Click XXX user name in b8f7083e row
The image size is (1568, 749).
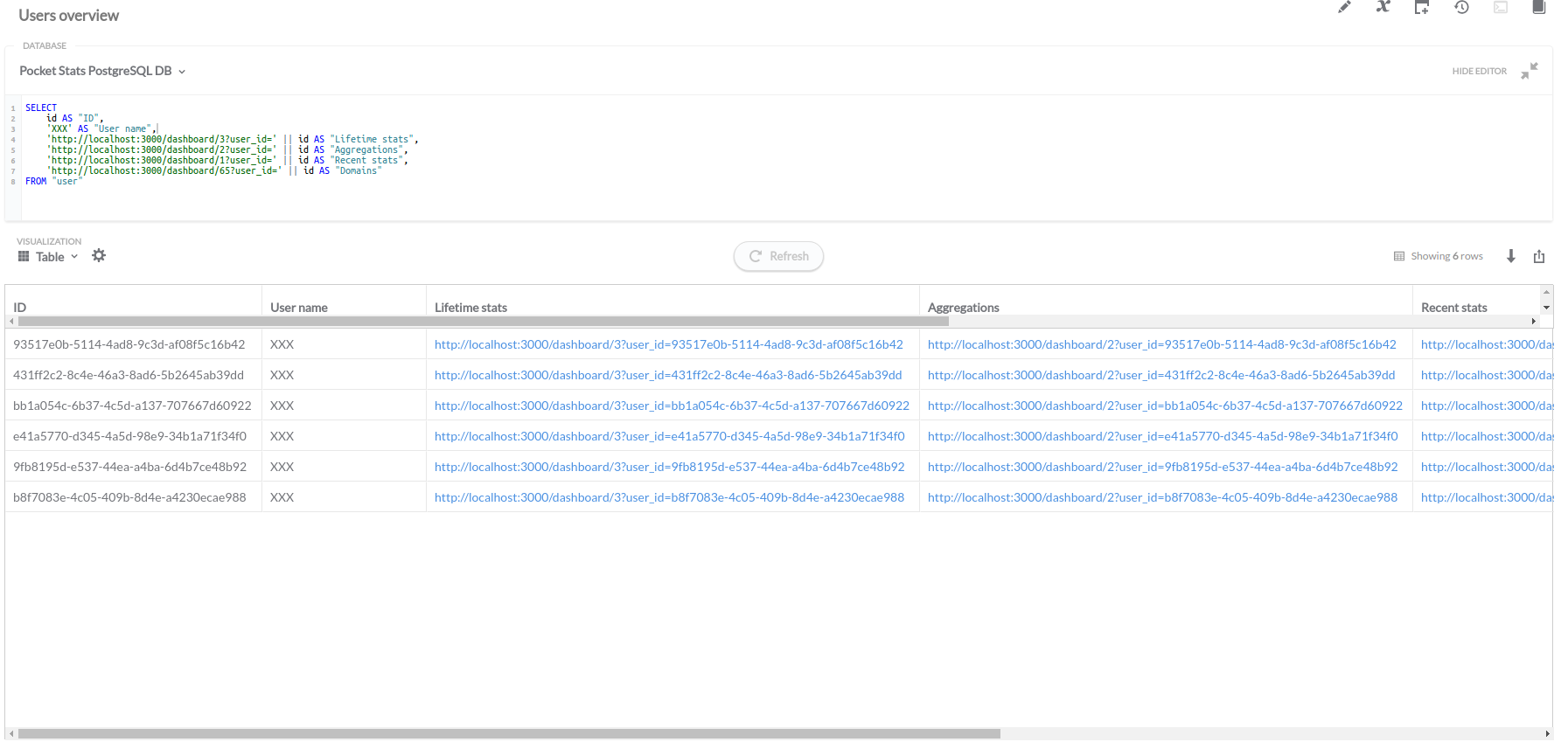[x=282, y=497]
